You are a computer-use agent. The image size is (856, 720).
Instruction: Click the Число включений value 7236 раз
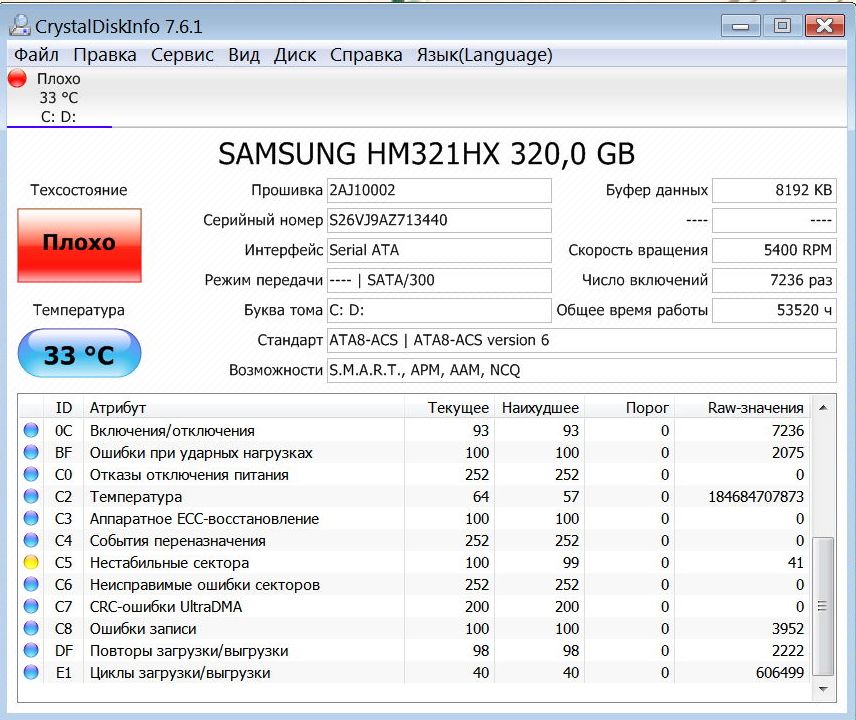pyautogui.click(x=774, y=281)
